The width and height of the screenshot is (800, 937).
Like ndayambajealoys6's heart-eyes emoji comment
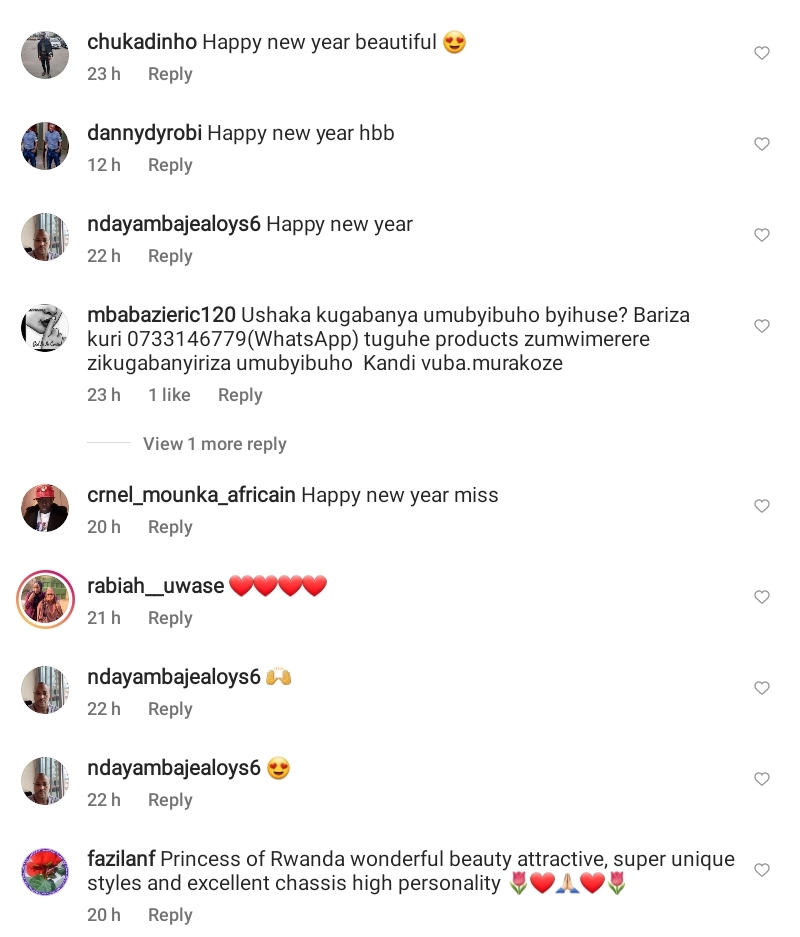click(x=762, y=779)
